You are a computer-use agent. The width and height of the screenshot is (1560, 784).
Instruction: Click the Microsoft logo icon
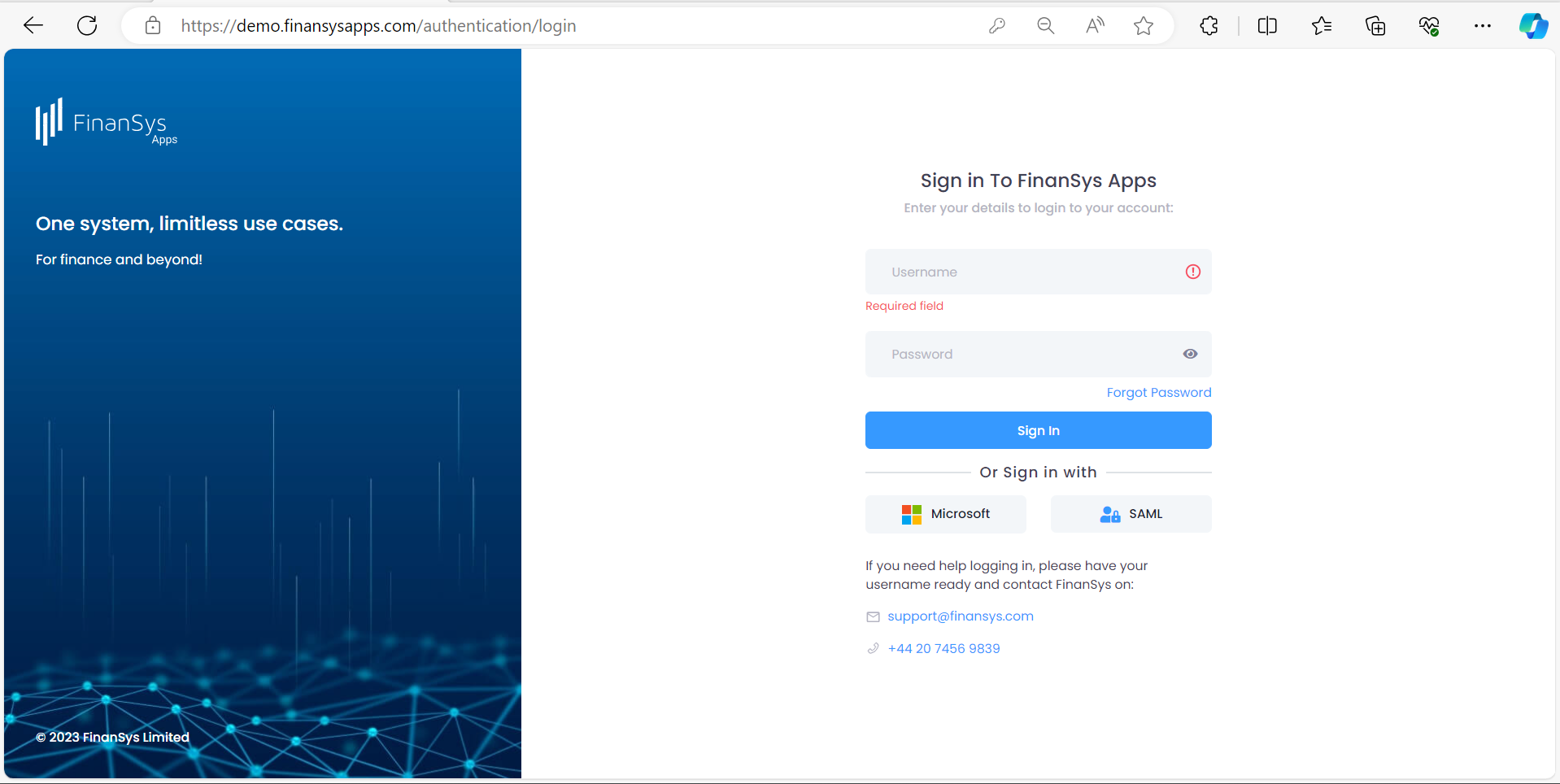pos(912,514)
